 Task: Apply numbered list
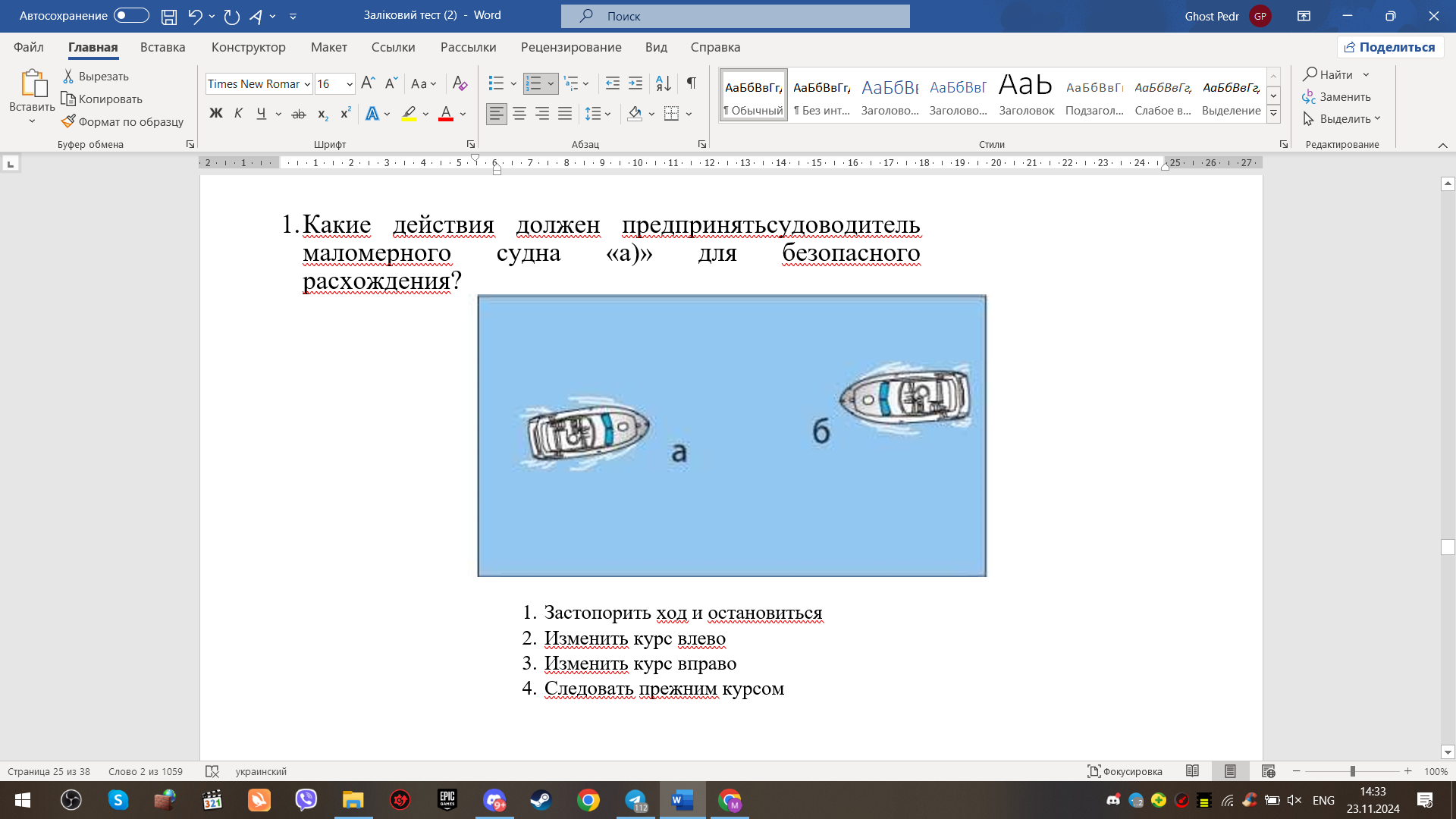coord(534,83)
